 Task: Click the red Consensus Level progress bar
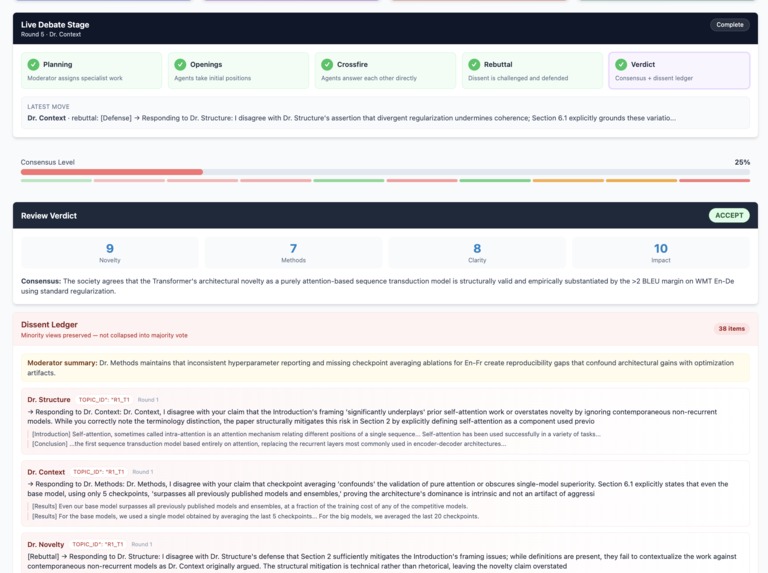[112, 172]
